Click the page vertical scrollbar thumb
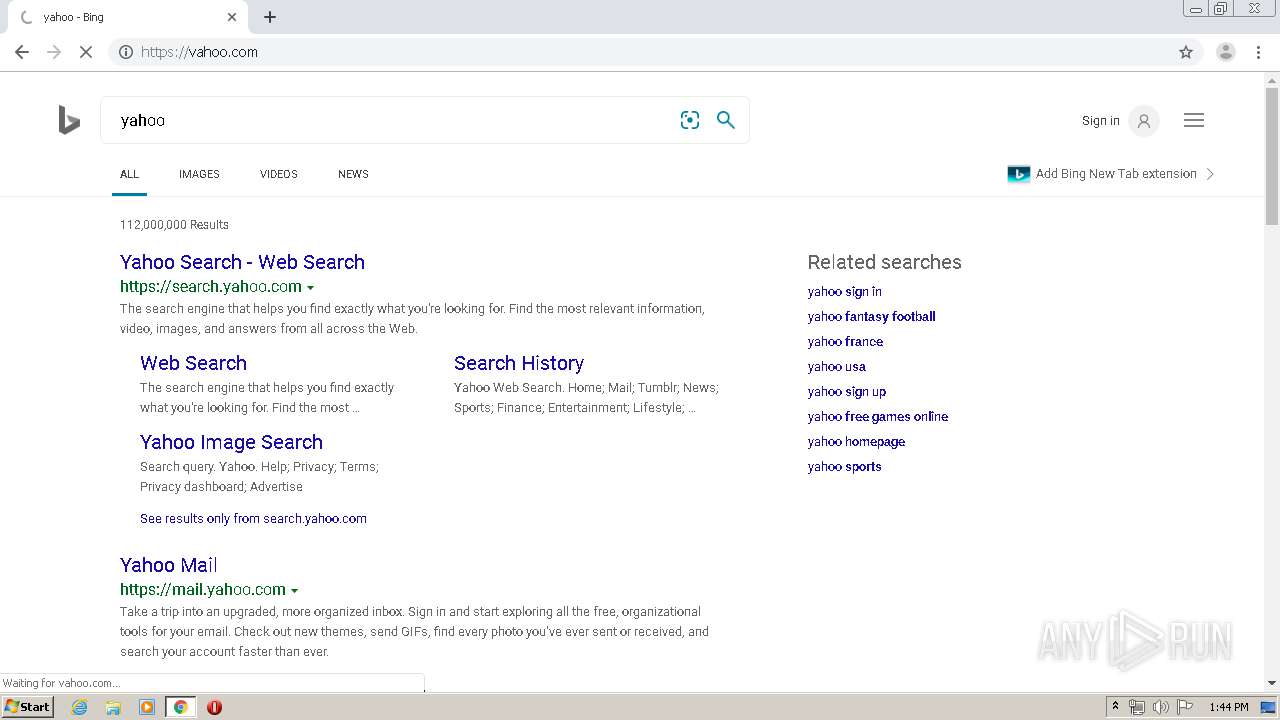 pyautogui.click(x=1272, y=156)
